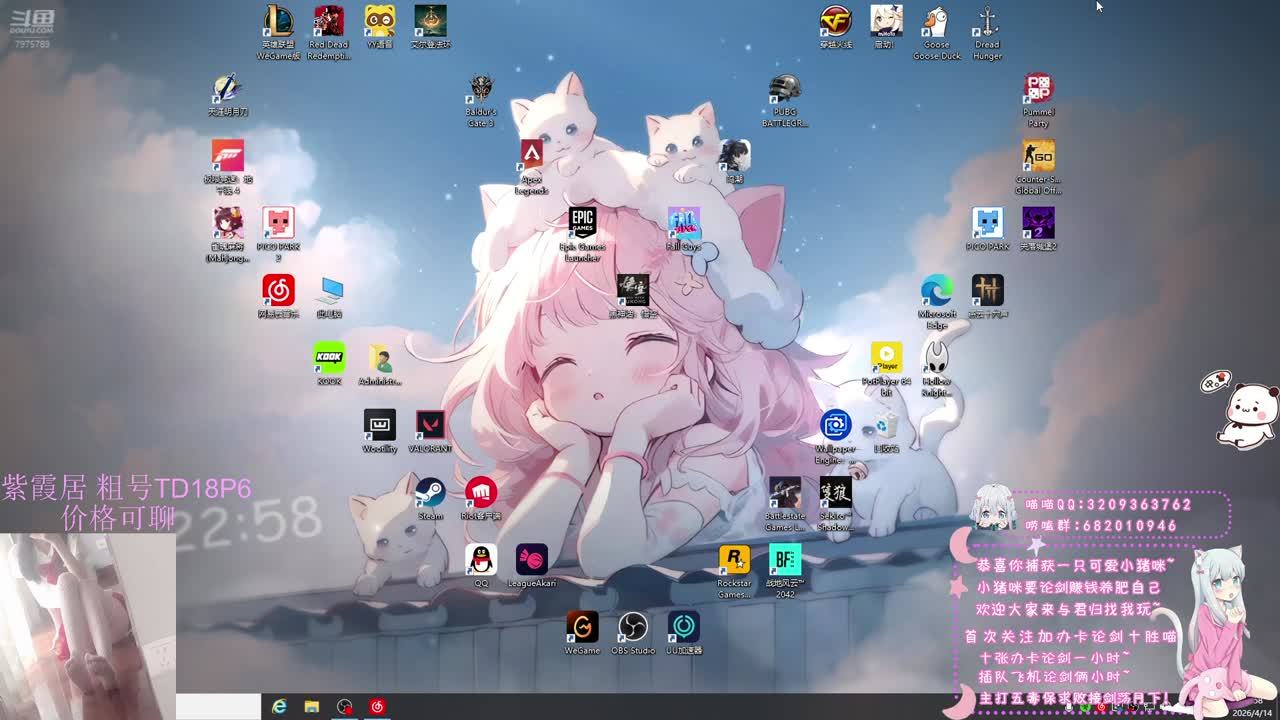Open File Explorer on the taskbar
The image size is (1280, 720).
point(312,706)
